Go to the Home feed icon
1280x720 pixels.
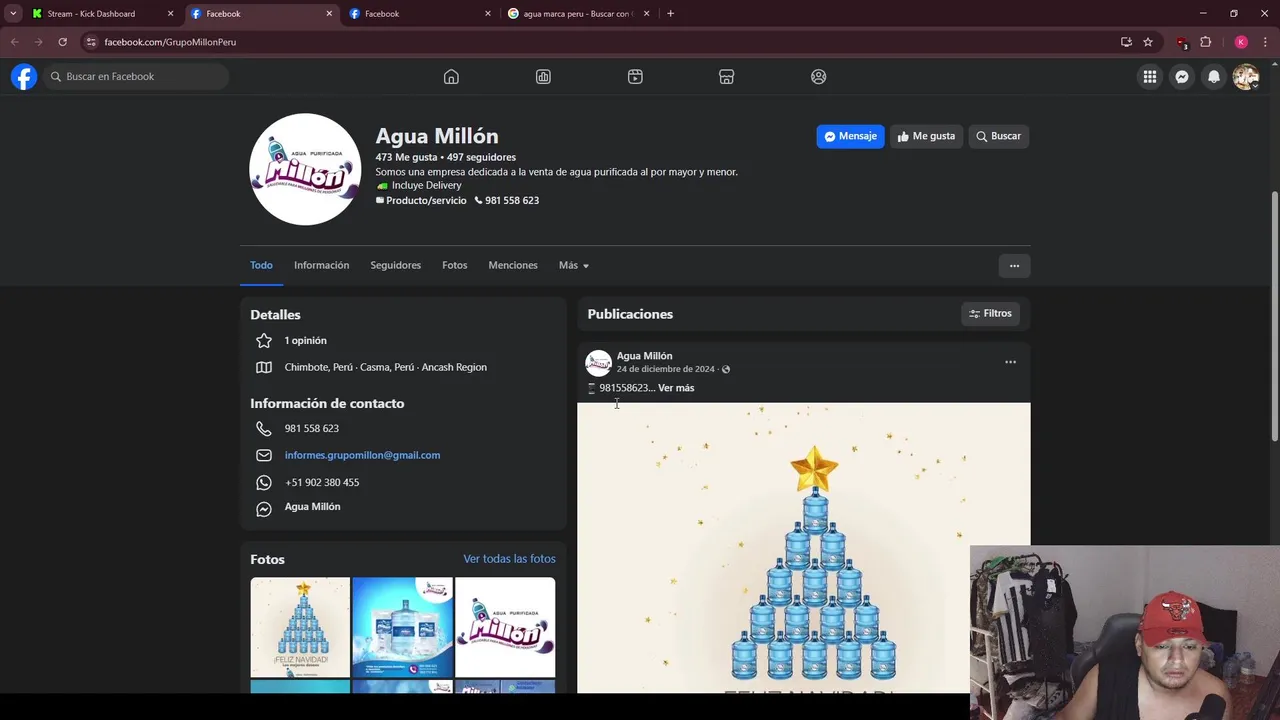(451, 77)
